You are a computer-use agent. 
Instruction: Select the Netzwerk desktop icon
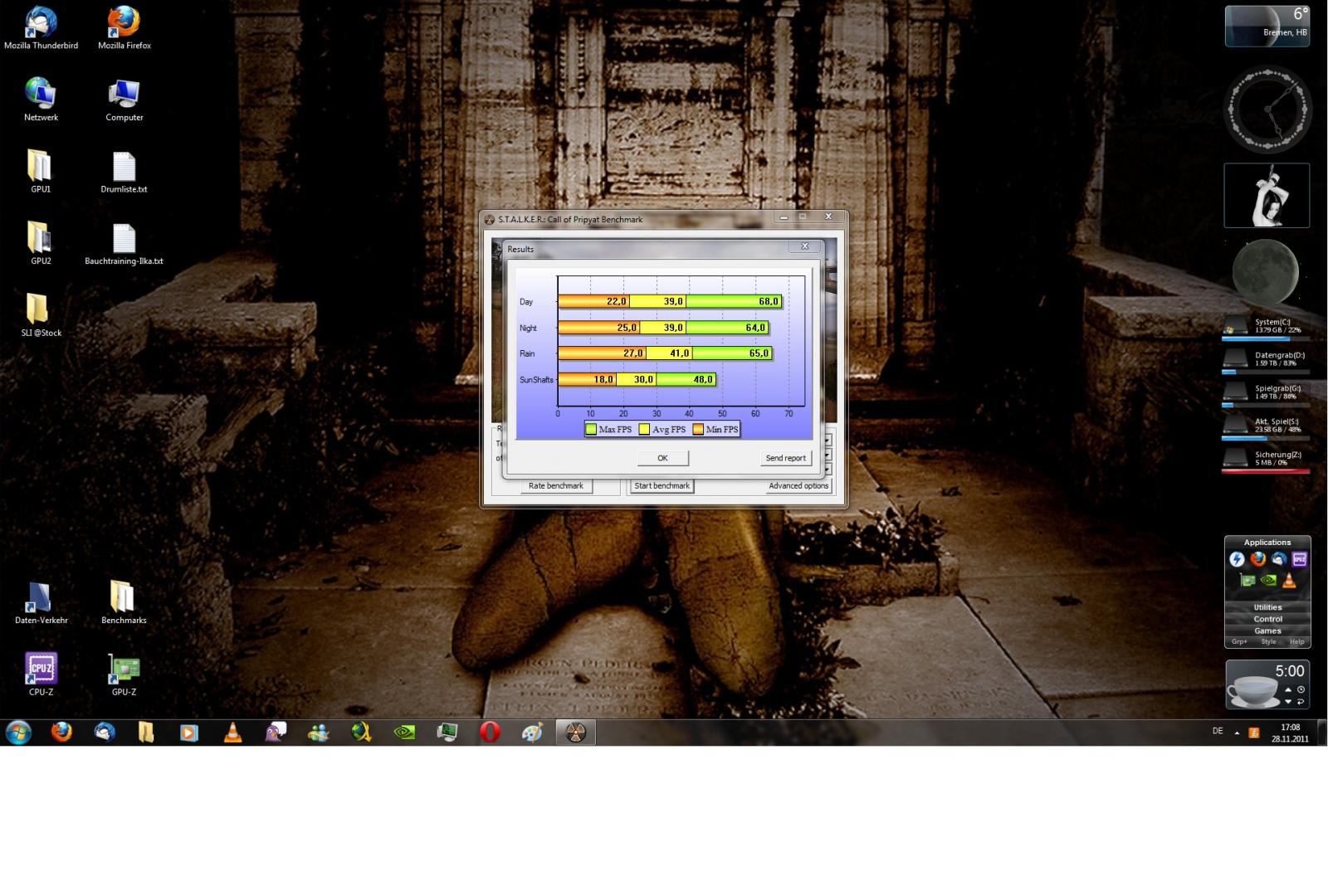41,100
